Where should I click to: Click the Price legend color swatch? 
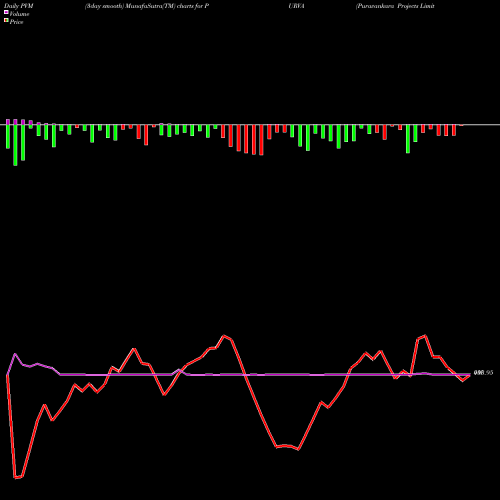tap(6, 21)
